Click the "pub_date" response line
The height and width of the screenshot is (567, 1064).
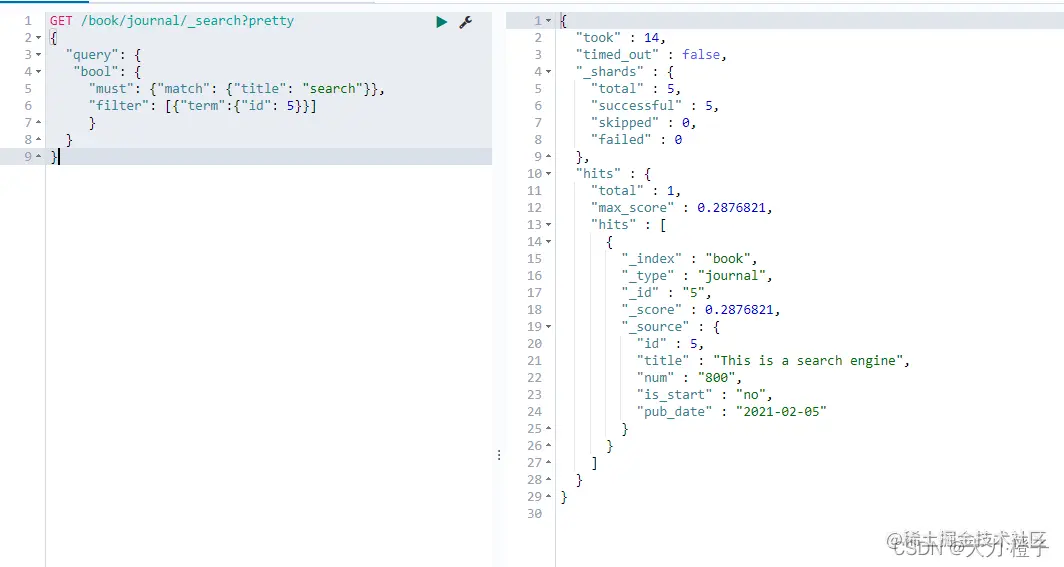pos(732,412)
